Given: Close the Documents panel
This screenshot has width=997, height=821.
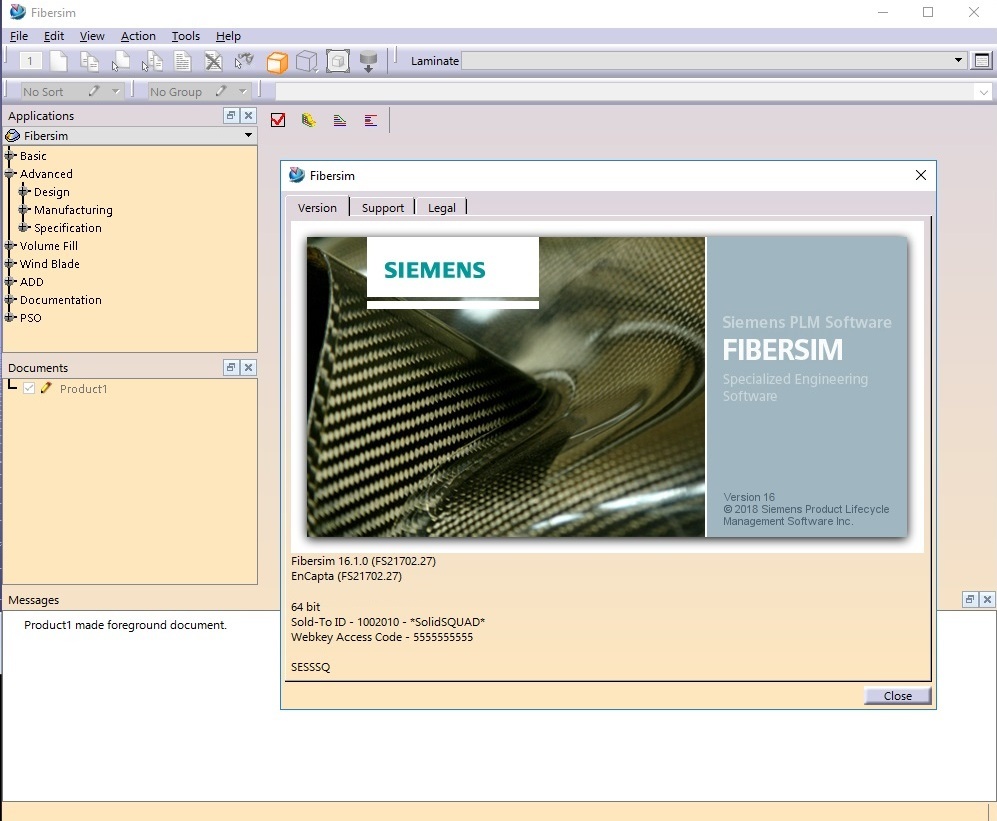Looking at the screenshot, I should pos(249,367).
